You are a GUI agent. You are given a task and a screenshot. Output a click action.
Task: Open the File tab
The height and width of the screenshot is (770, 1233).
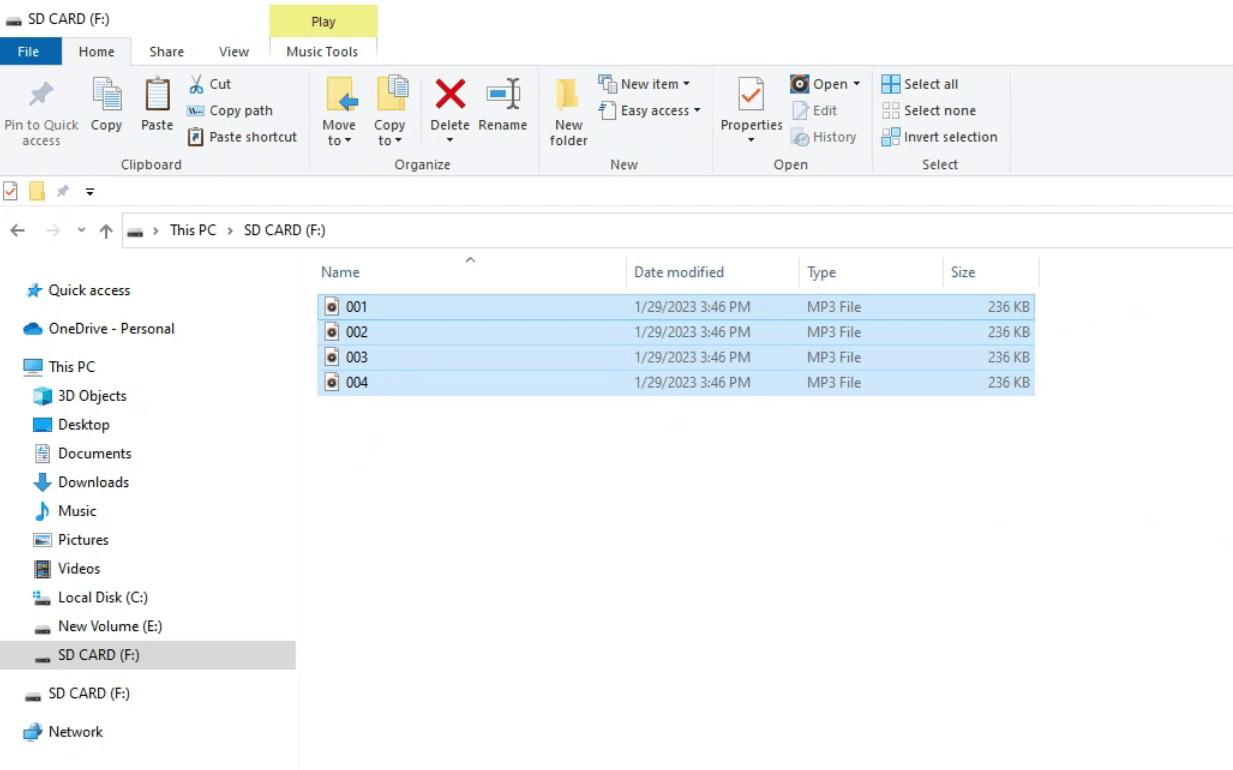(x=29, y=52)
